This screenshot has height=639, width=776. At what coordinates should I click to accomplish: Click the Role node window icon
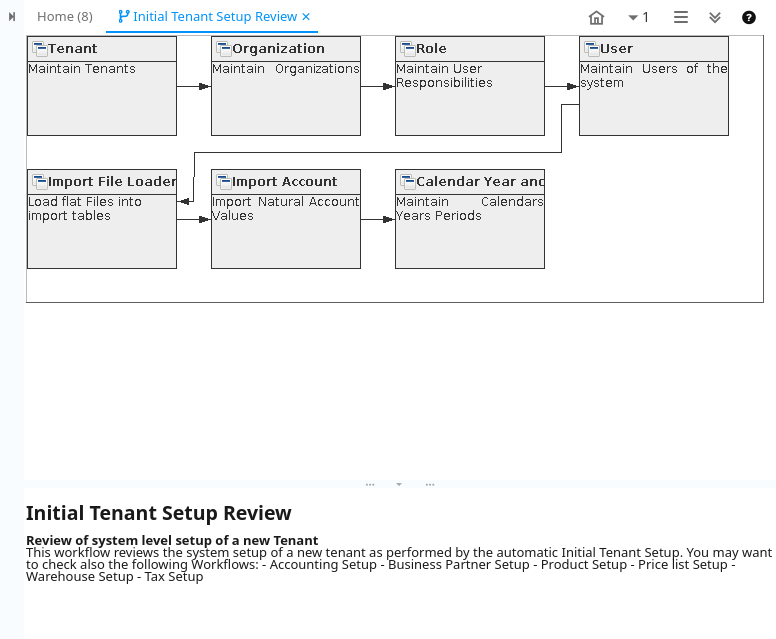(408, 49)
